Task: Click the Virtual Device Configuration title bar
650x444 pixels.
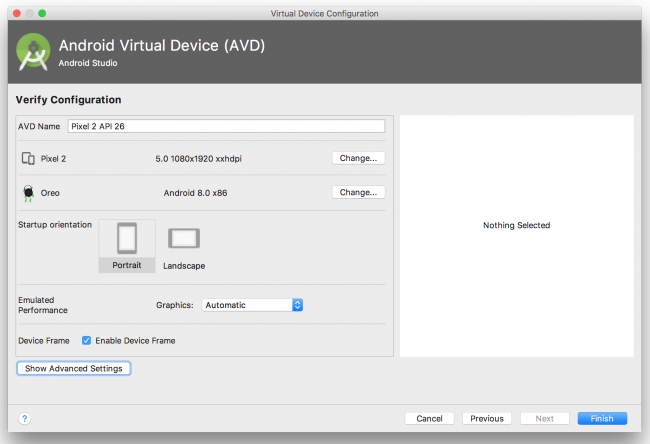Action: [325, 13]
